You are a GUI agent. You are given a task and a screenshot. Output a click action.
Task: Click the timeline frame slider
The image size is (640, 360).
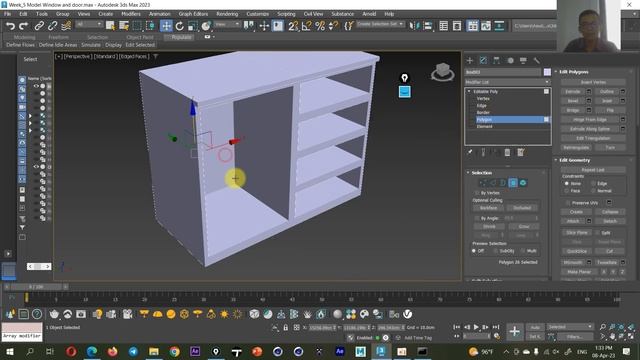tap(36, 287)
